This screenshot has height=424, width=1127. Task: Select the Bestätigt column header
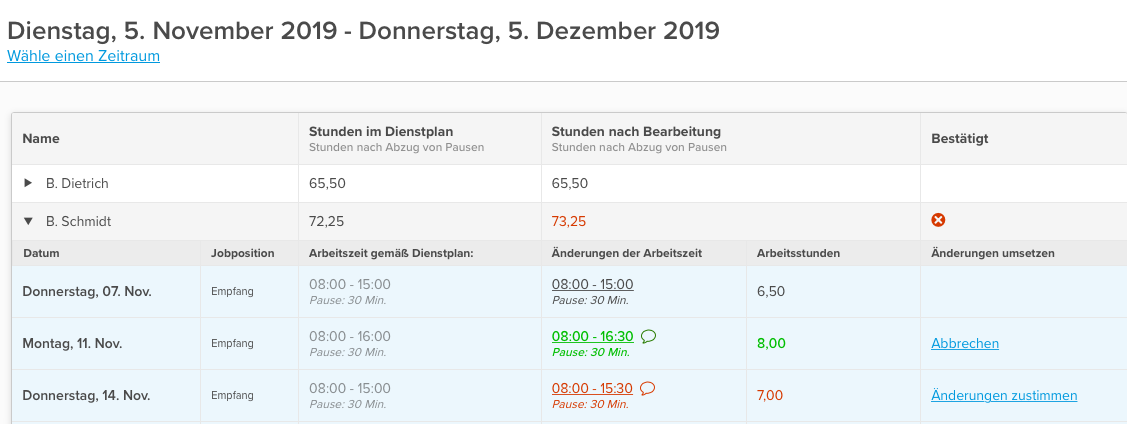tap(959, 139)
